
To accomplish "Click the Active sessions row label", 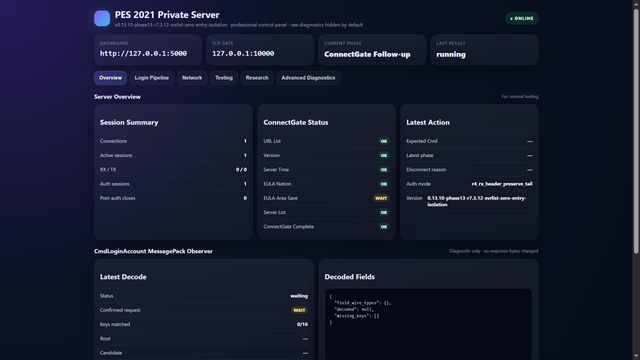I will 116,156.
